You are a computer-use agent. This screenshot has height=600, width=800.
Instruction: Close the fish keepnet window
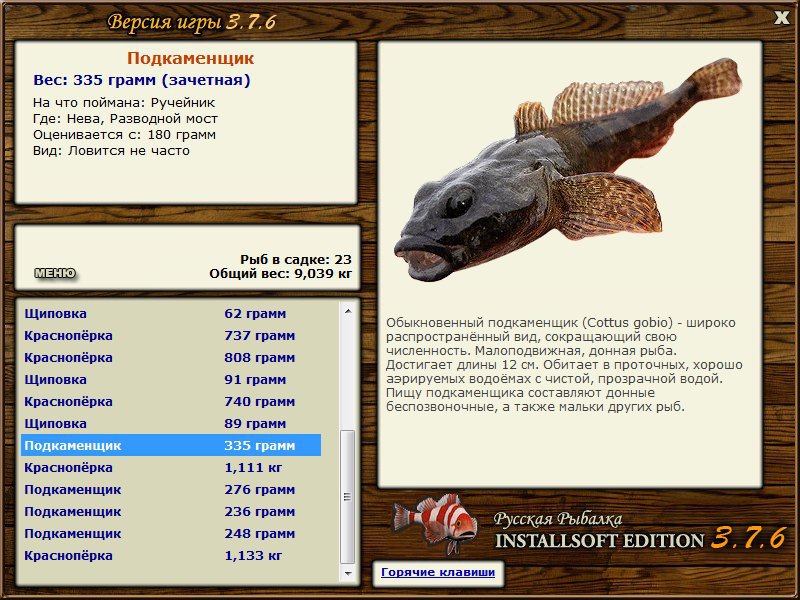pyautogui.click(x=781, y=17)
